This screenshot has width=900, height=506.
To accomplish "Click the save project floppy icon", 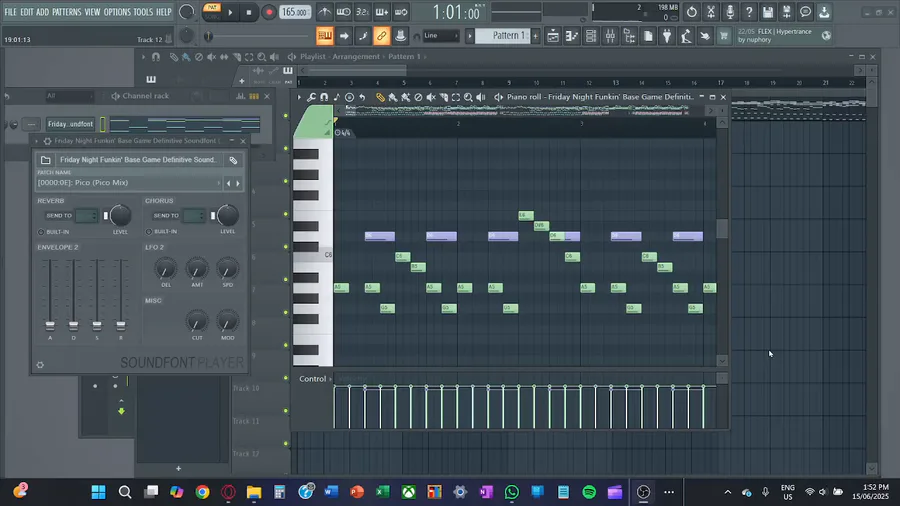I will pos(767,12).
